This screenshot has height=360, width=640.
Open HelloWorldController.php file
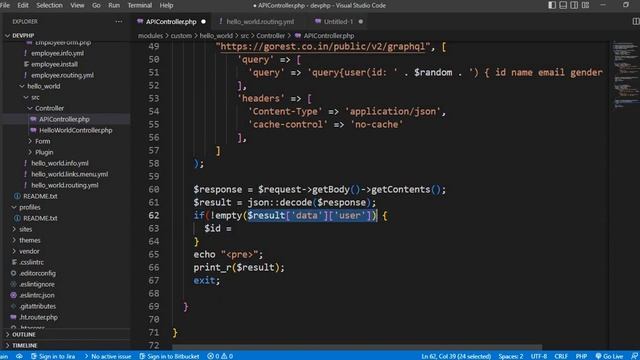[x=76, y=130]
